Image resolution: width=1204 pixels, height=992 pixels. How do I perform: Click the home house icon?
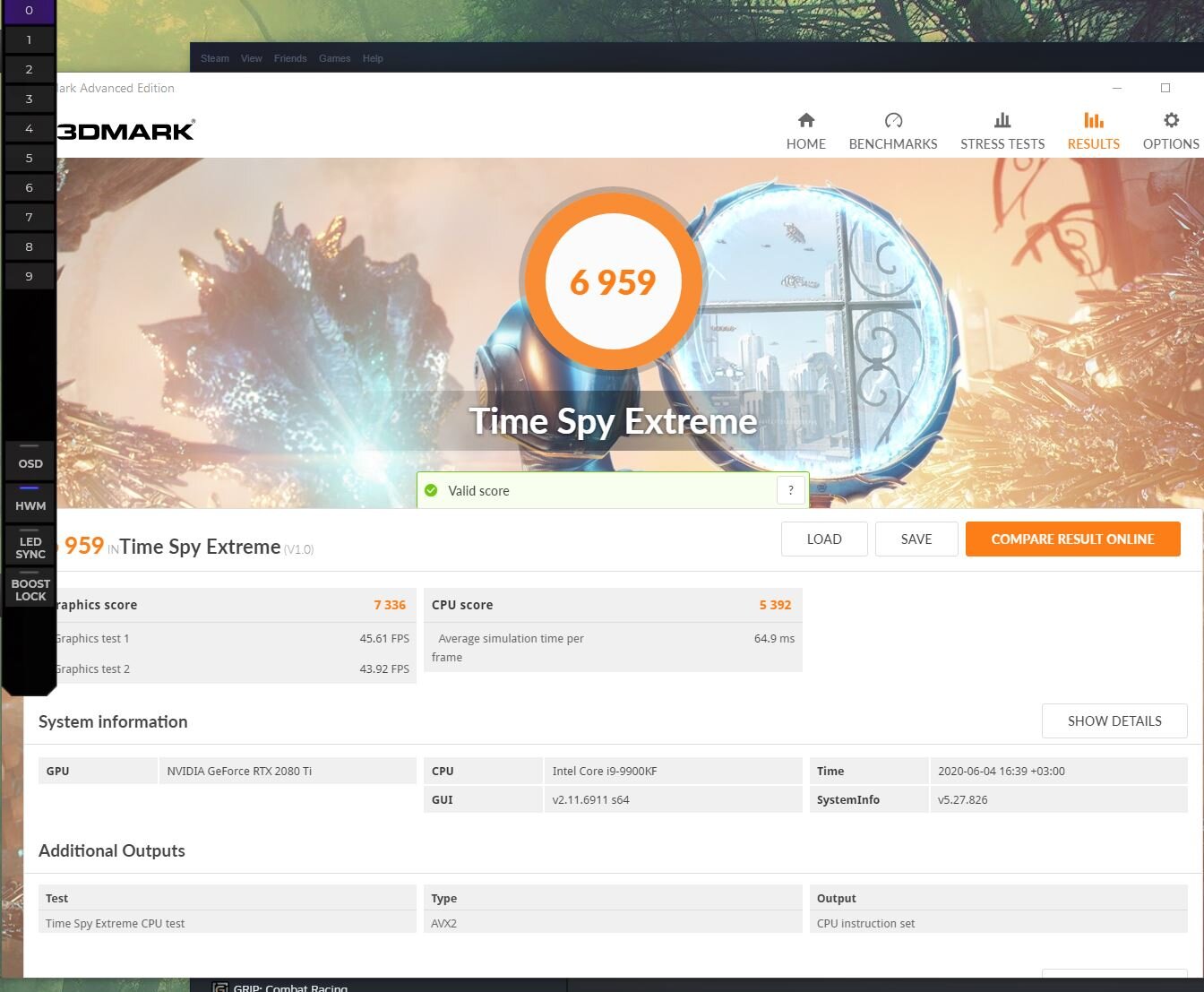coord(806,120)
